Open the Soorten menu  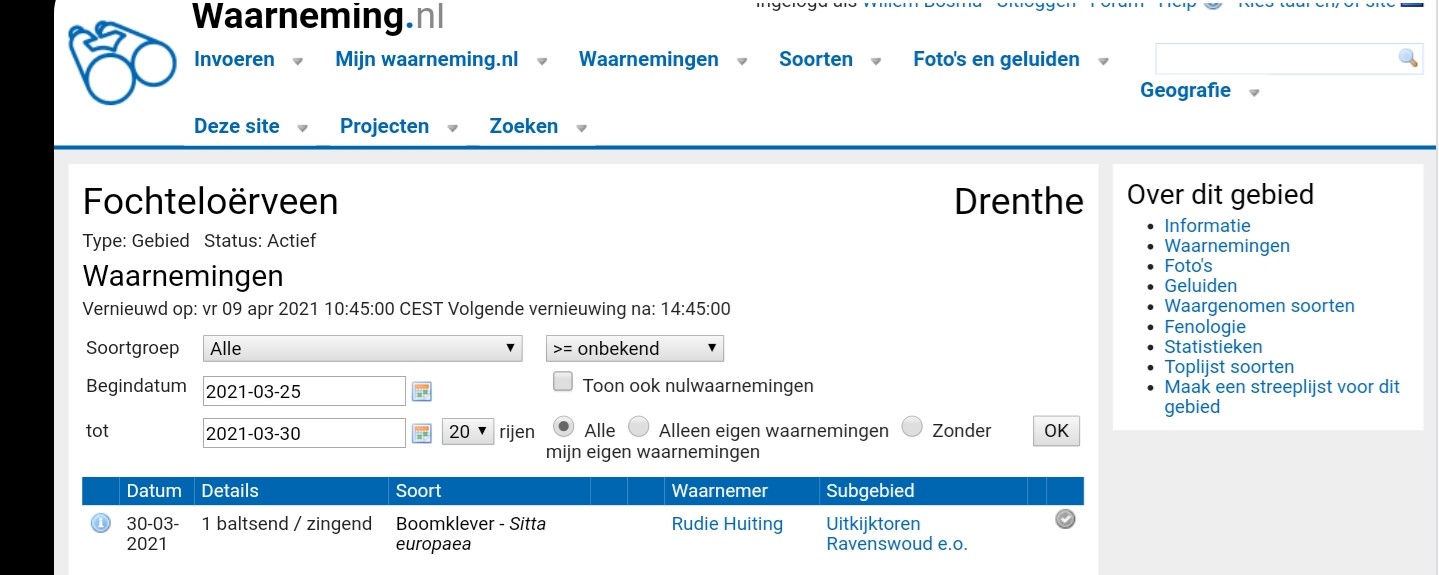click(x=815, y=59)
